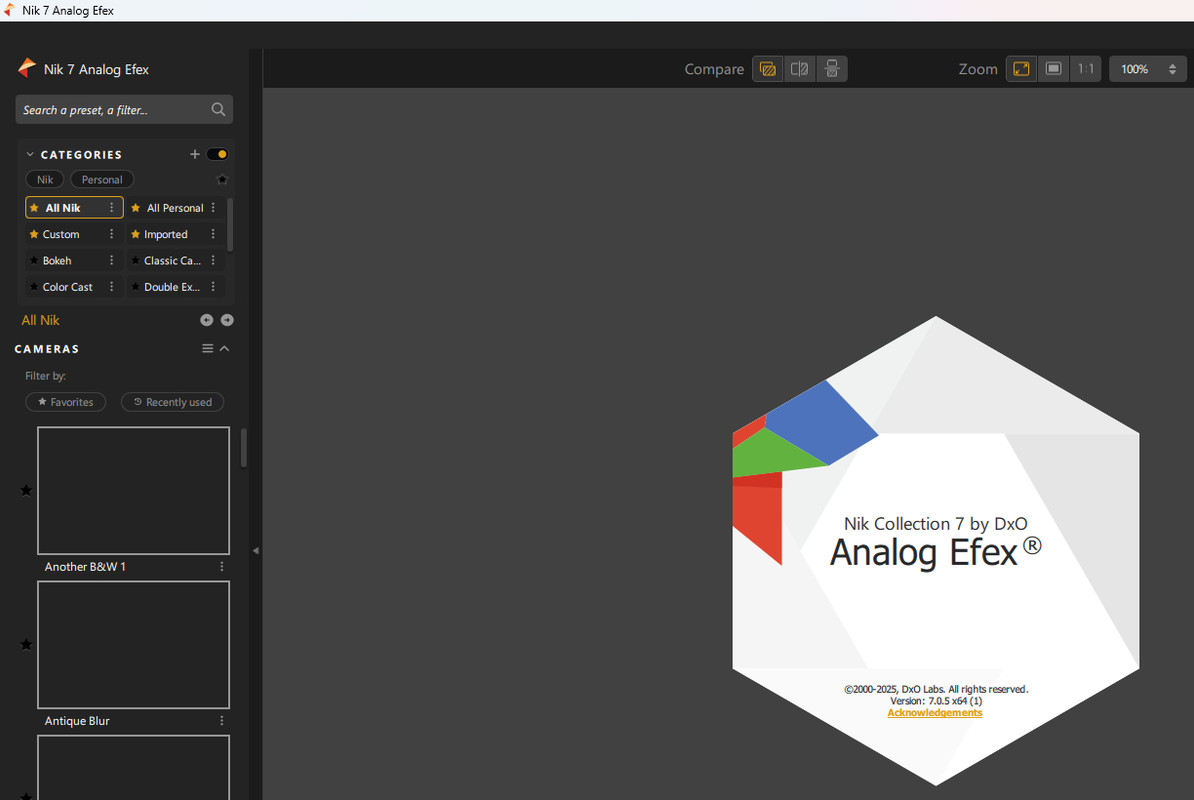Image resolution: width=1194 pixels, height=800 pixels.
Task: Open the Imported category three-dot menu
Action: 213,234
